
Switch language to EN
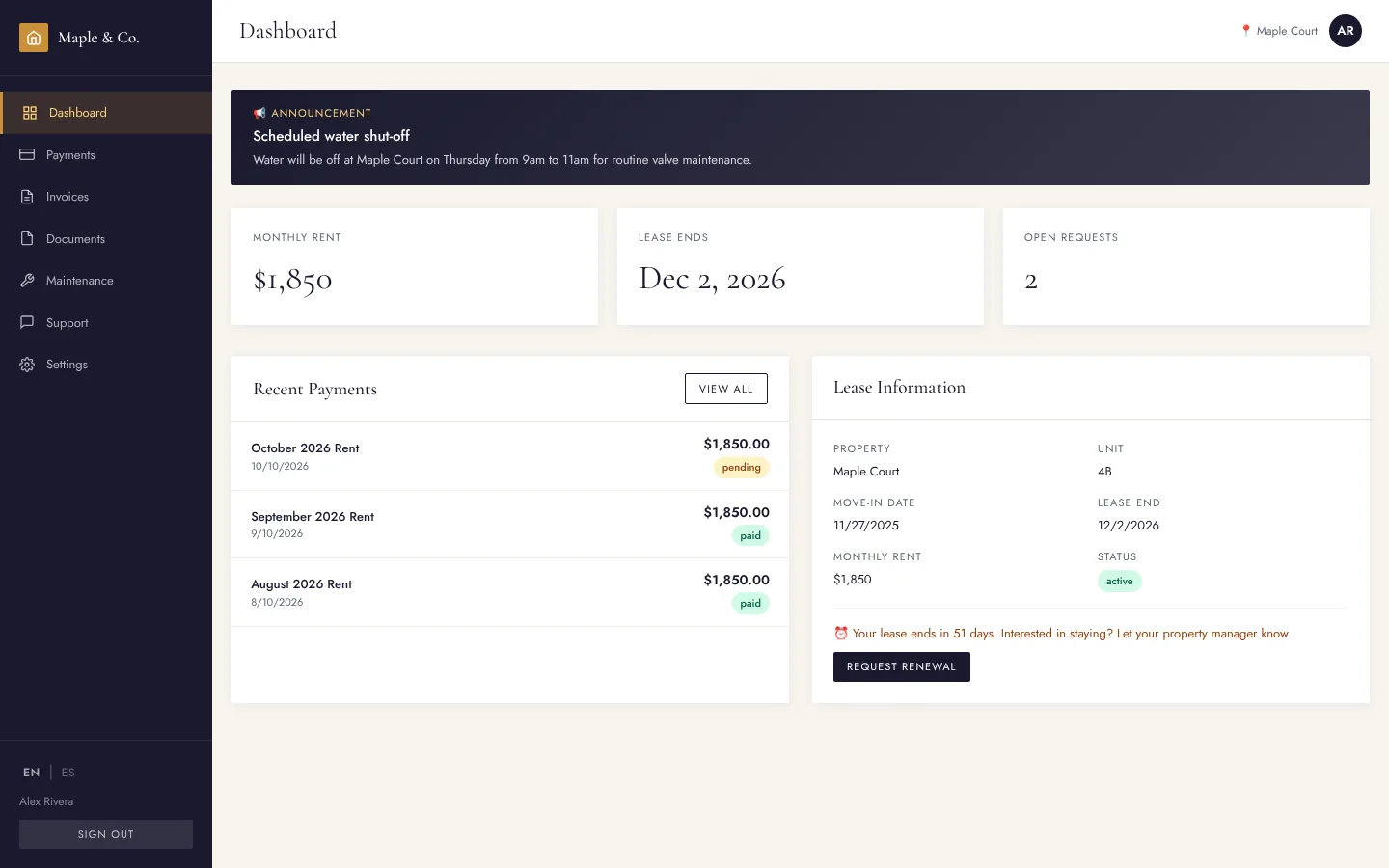(32, 773)
